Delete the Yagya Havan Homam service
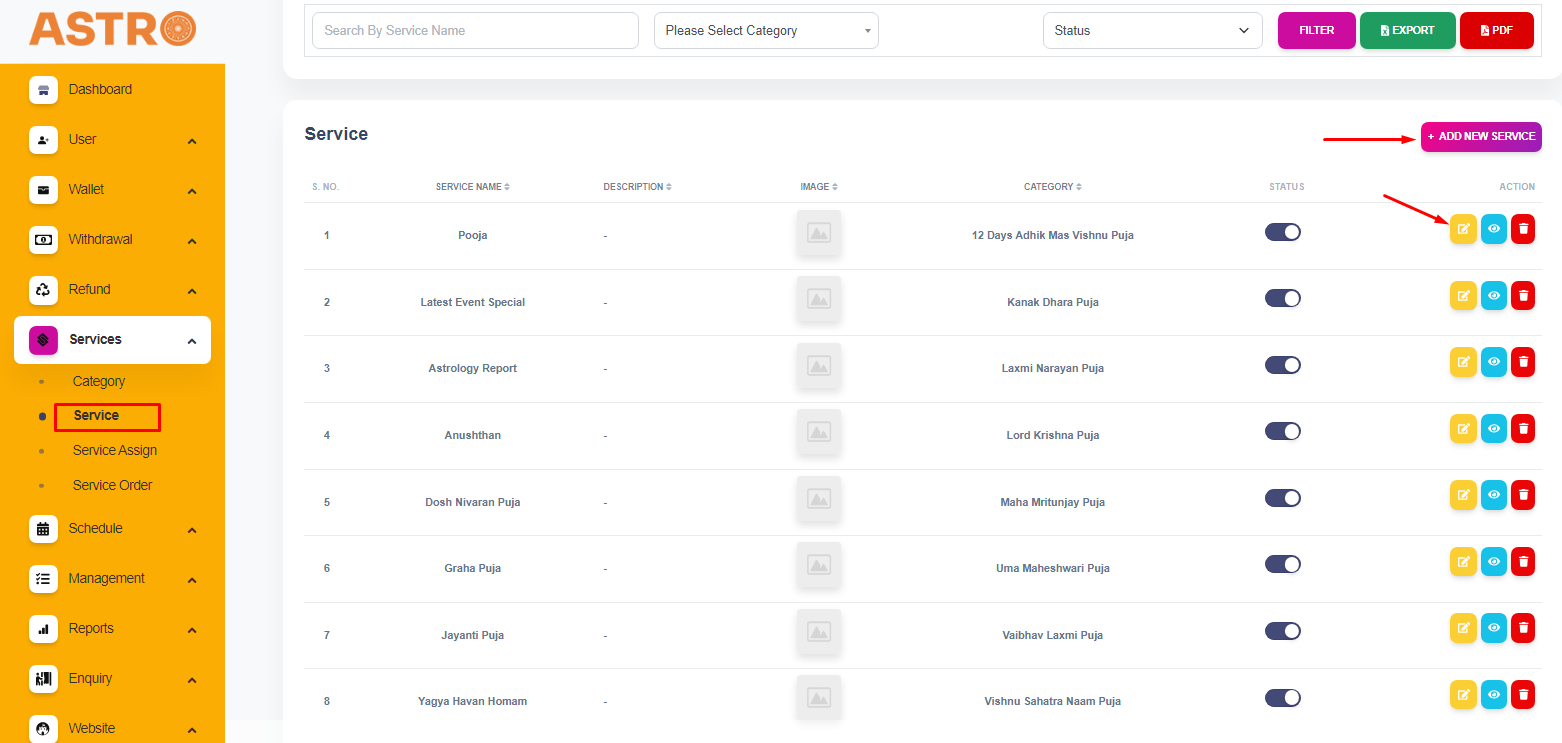Screen dimensions: 1562x743 pos(1523,695)
